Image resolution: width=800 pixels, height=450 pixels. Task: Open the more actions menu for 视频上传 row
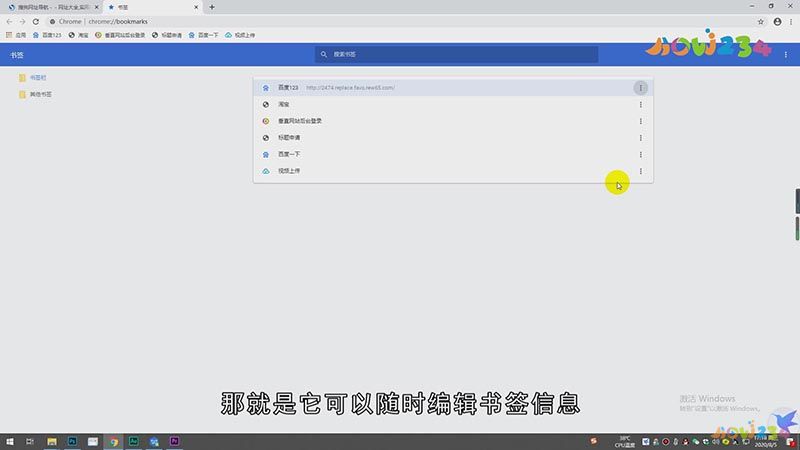[640, 171]
